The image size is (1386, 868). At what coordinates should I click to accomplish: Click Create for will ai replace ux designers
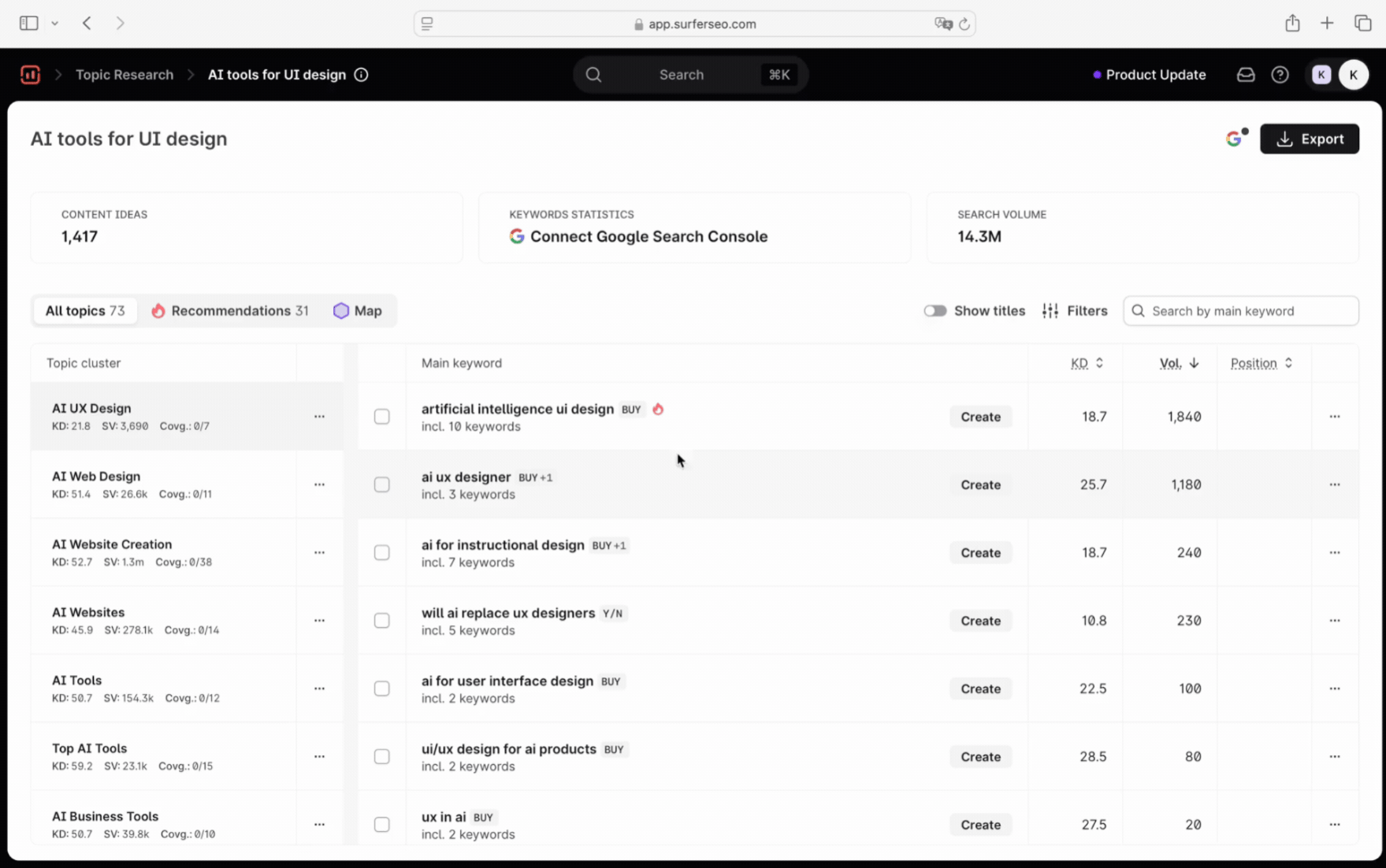pos(980,621)
